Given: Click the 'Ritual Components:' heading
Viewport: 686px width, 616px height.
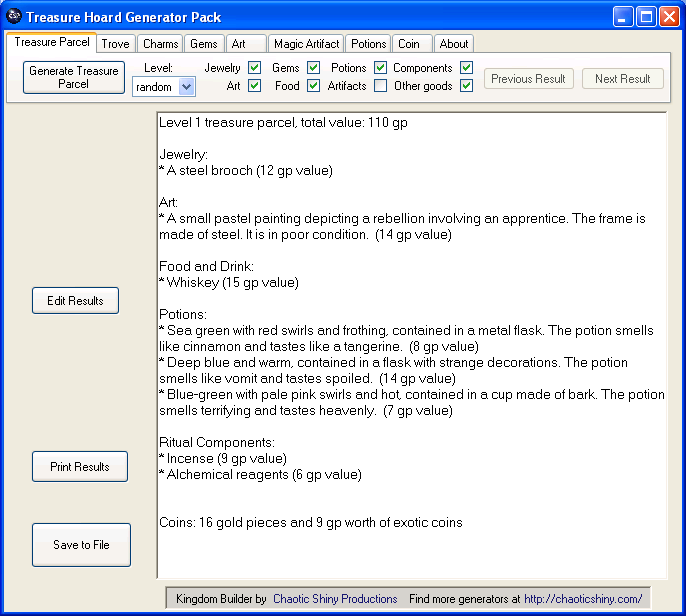Looking at the screenshot, I should click(x=217, y=442).
